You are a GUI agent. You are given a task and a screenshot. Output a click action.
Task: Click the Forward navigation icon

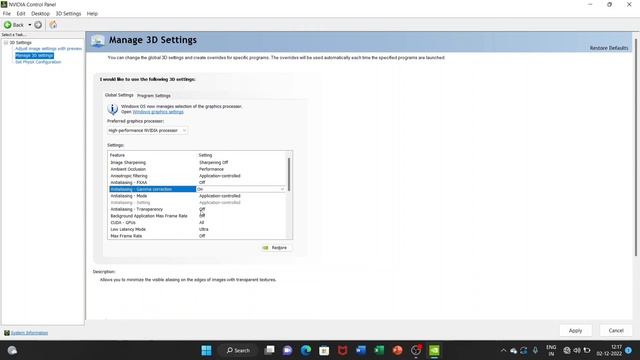(38, 25)
